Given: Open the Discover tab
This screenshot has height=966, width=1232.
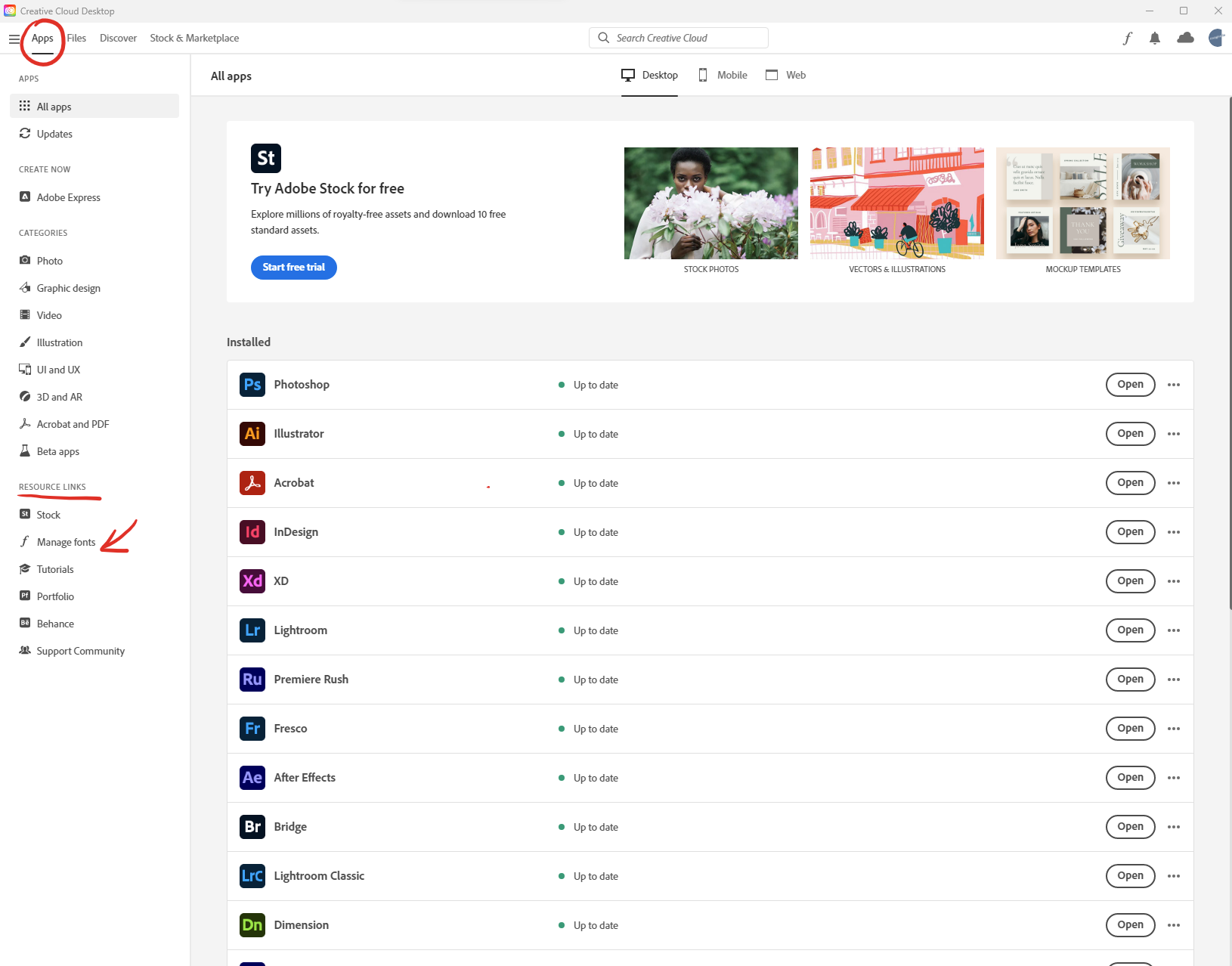Looking at the screenshot, I should tap(118, 38).
